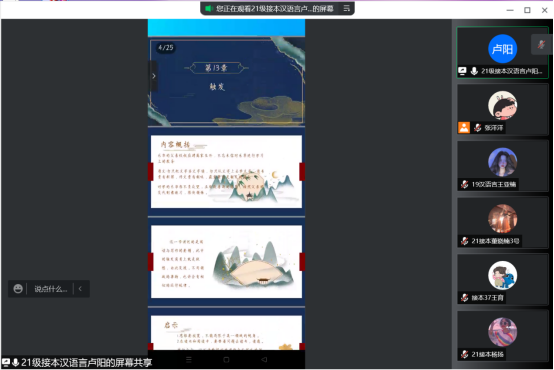
Task: Select the 21接本杨扬 participant tile
Action: pyautogui.click(x=502, y=336)
